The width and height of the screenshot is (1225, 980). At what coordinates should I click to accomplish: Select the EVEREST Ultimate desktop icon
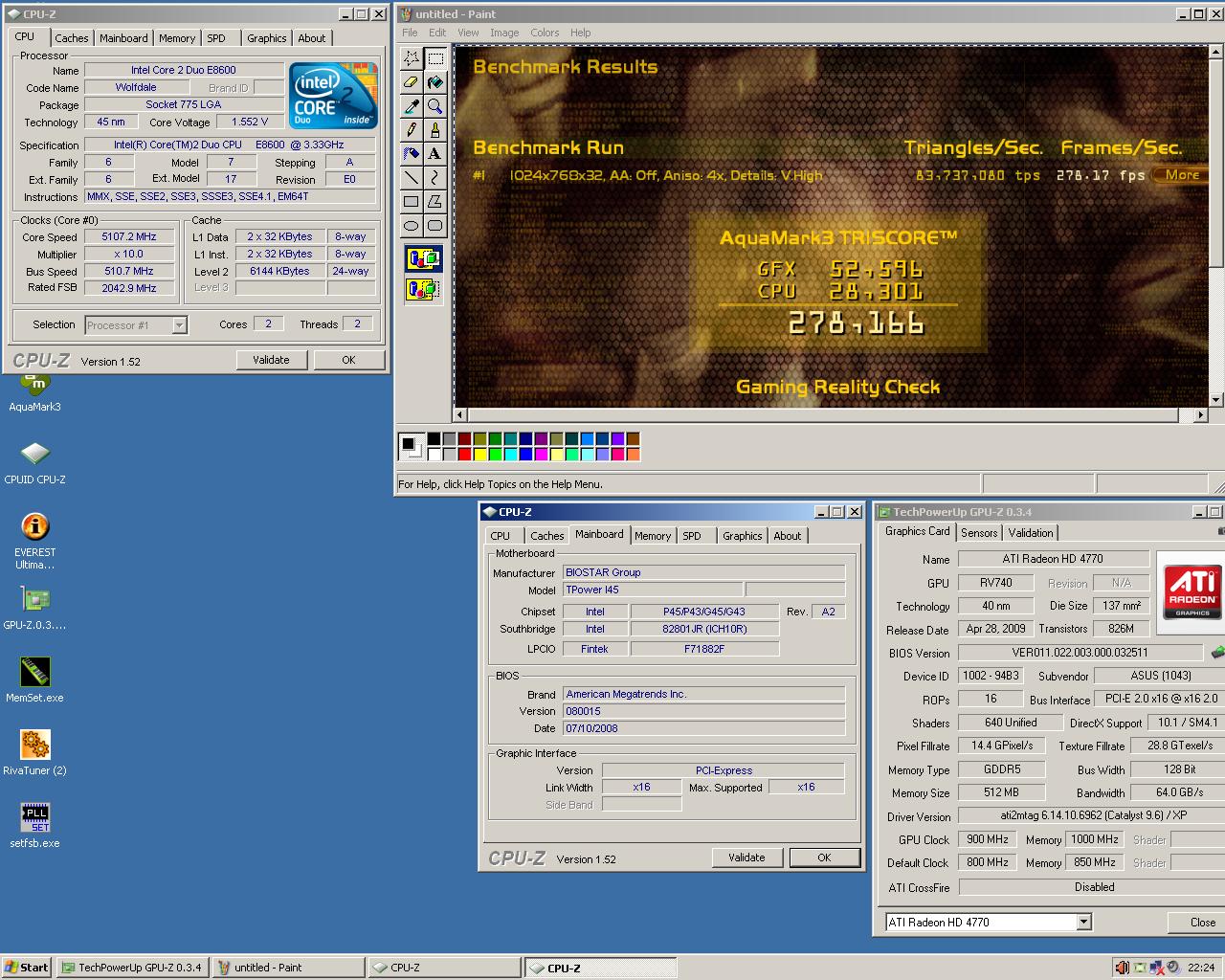pyautogui.click(x=34, y=541)
